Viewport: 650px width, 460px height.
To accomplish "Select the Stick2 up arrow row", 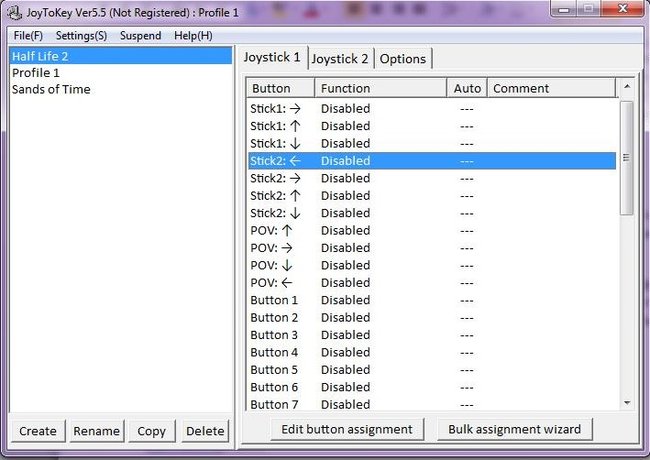I will tap(432, 196).
